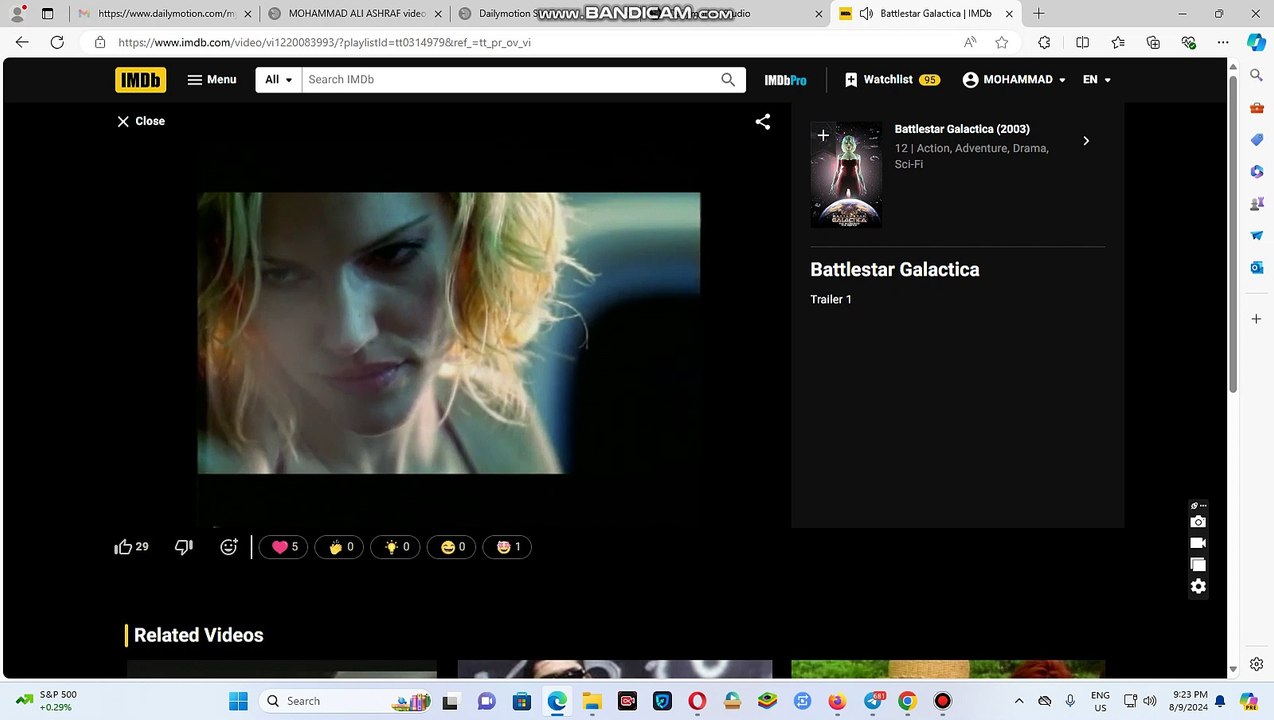Image resolution: width=1274 pixels, height=720 pixels.
Task: Focus the Search IMDb field
Action: click(x=510, y=80)
